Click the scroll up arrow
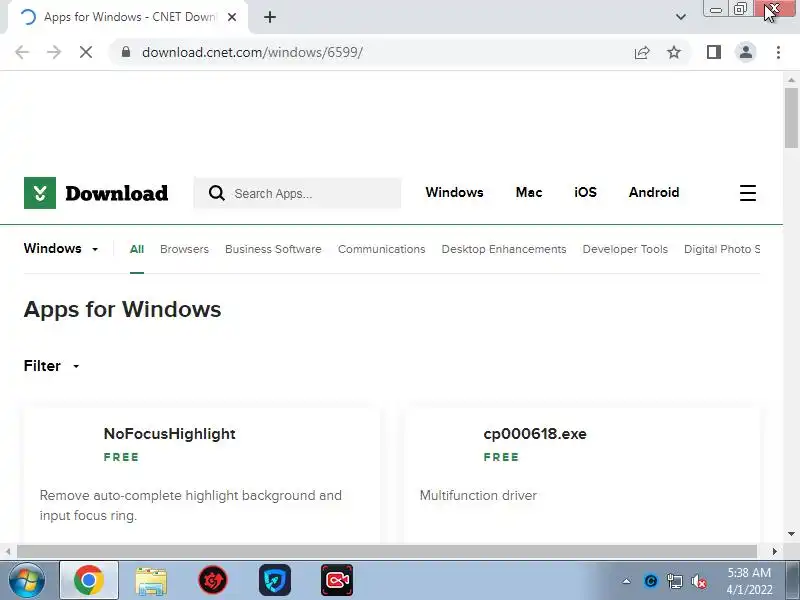This screenshot has width=800, height=600. (791, 80)
